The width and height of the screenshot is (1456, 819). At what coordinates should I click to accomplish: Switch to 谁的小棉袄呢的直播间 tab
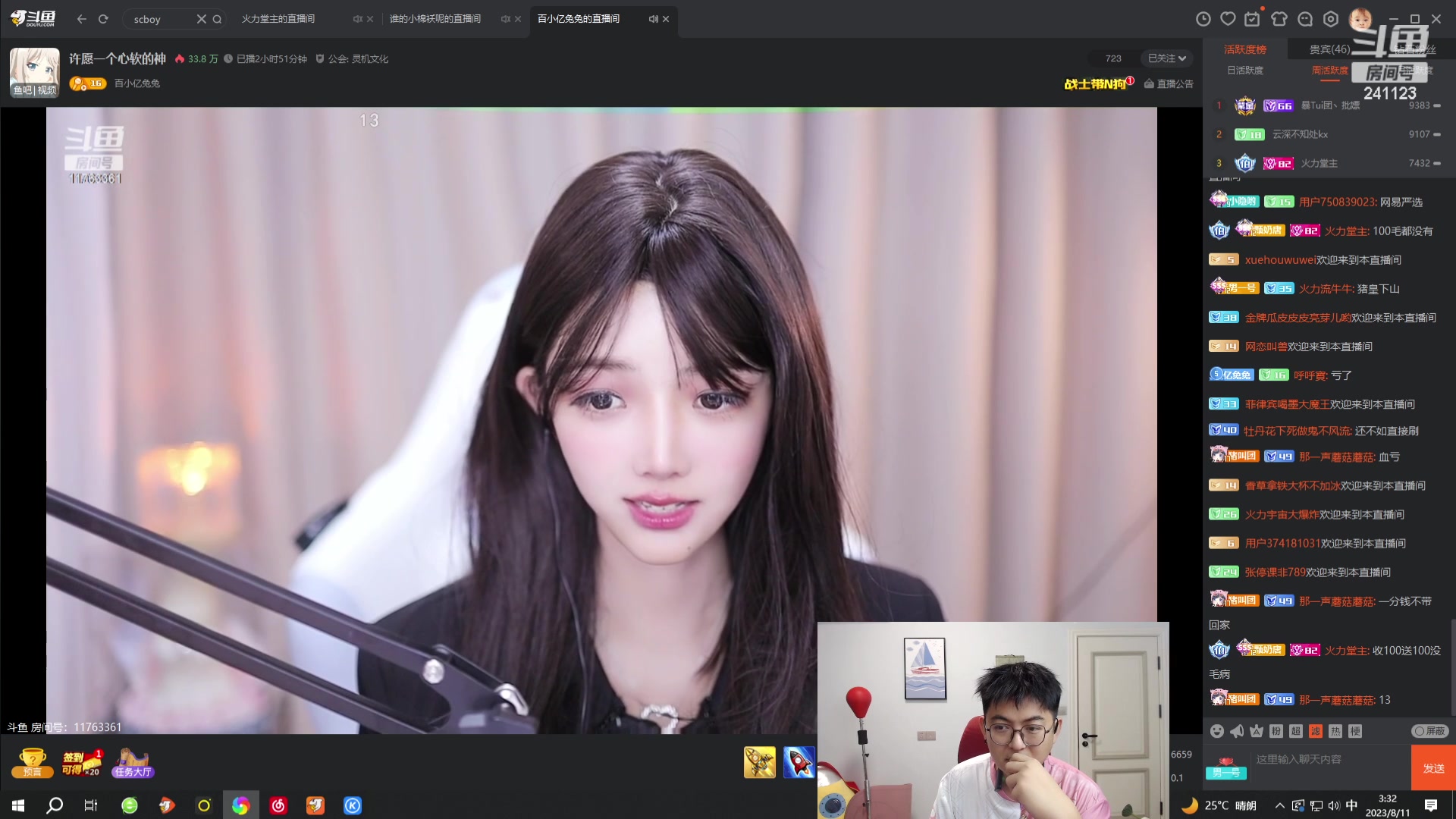[x=435, y=19]
